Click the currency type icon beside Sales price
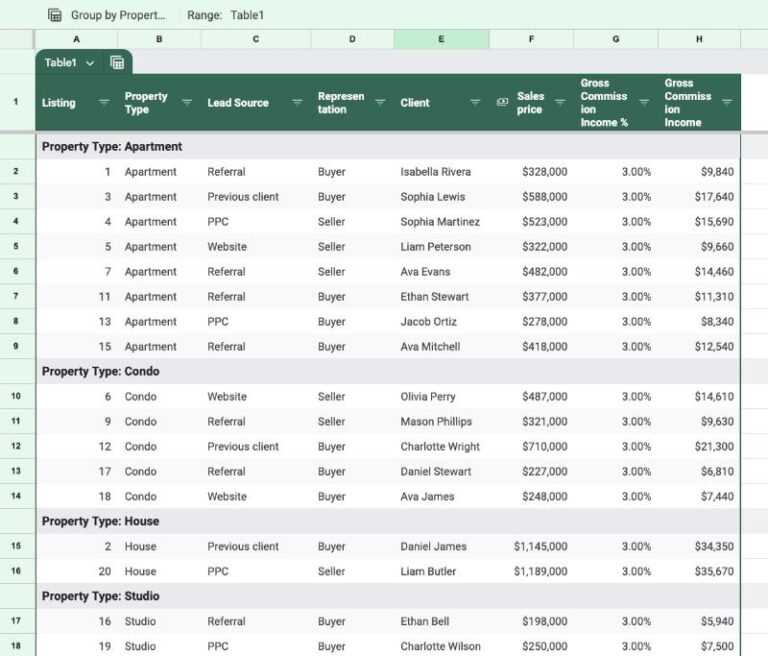768x656 pixels. point(503,103)
